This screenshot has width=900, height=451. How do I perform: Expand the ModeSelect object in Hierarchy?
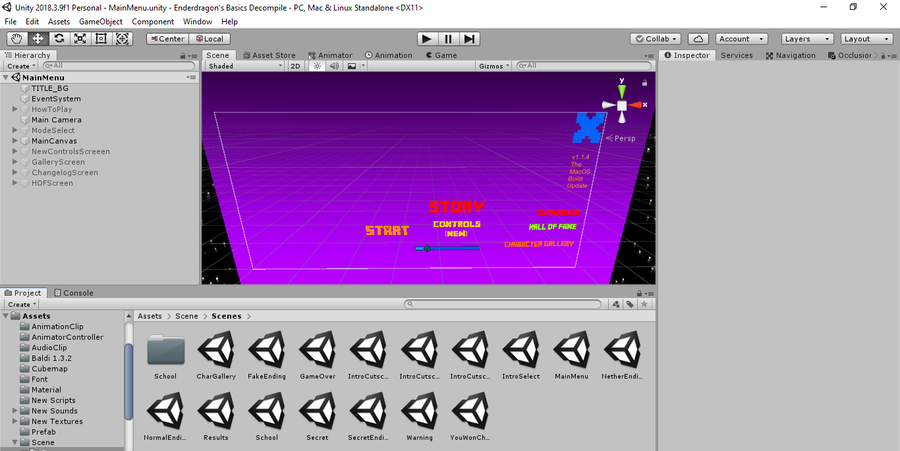point(15,130)
